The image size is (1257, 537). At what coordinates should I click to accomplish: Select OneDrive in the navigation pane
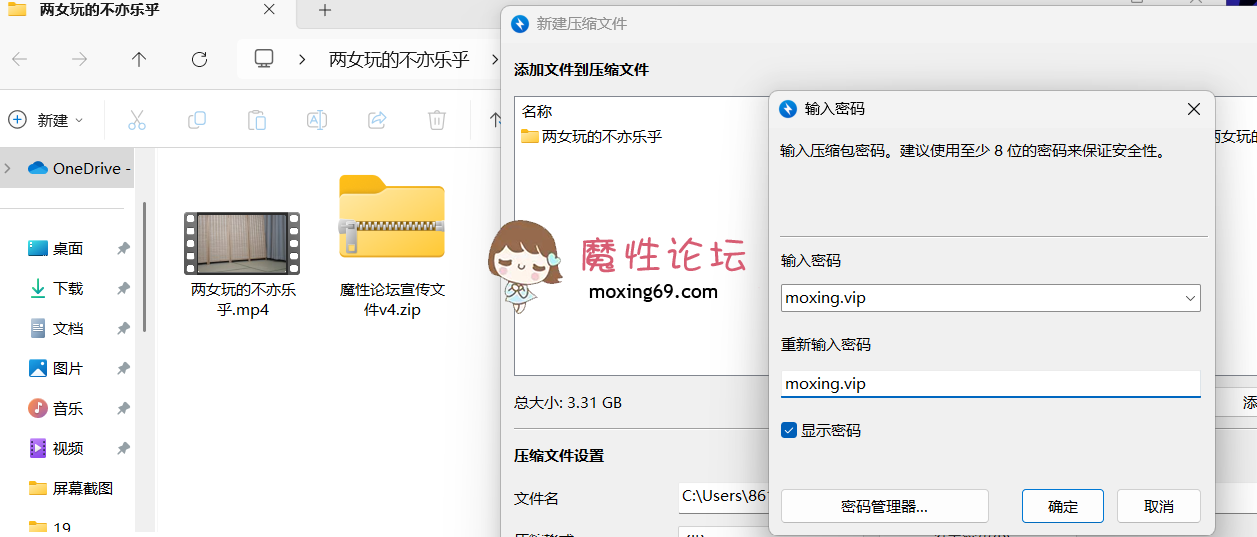(80, 168)
